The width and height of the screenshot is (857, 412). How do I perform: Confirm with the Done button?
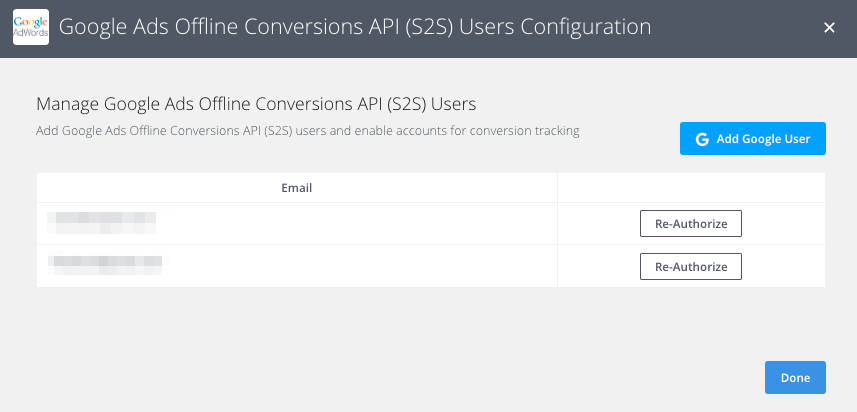(x=795, y=378)
